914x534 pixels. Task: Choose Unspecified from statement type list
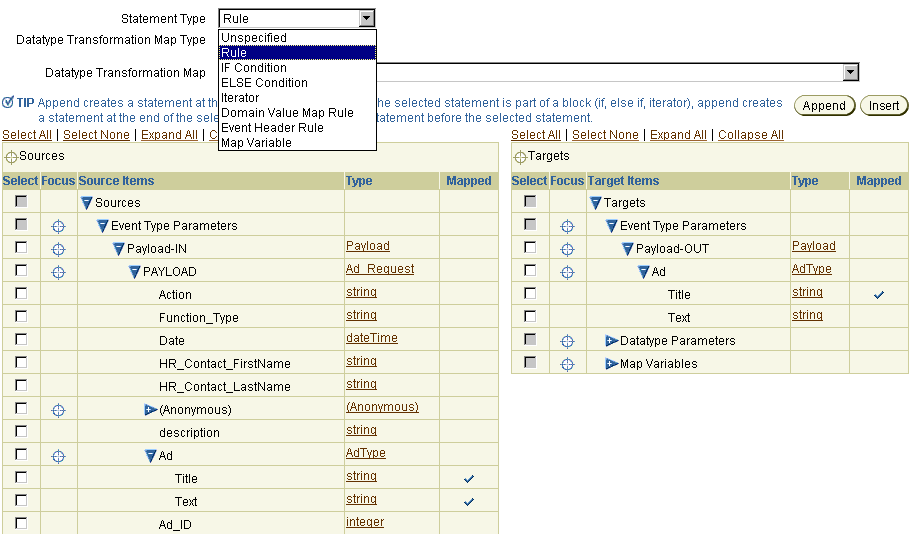pyautogui.click(x=297, y=37)
